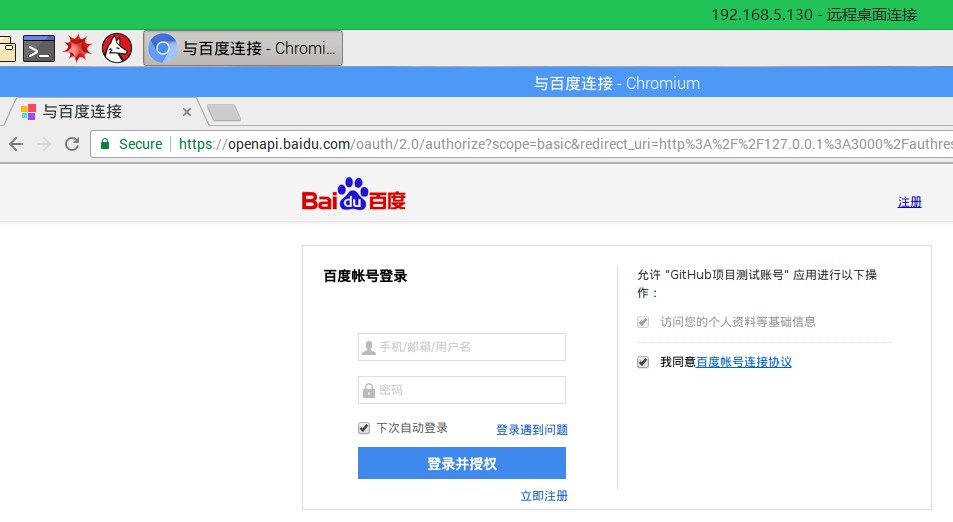Click the 登录并授权 button
Screen dimensions: 953x522
pyautogui.click(x=462, y=463)
